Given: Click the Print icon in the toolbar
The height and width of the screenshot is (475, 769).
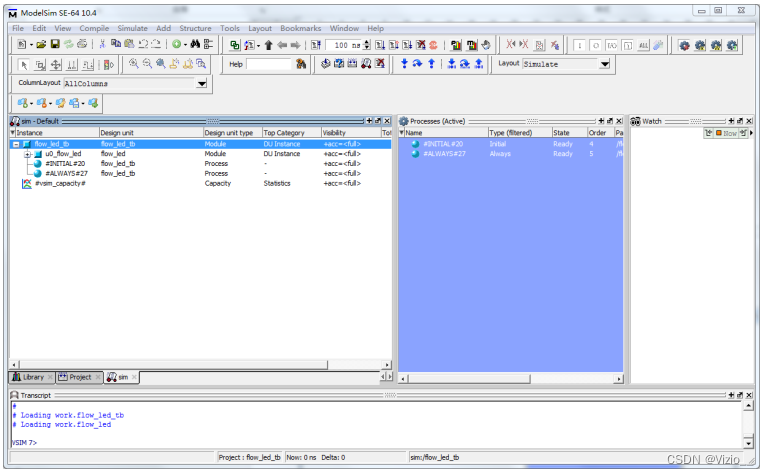Looking at the screenshot, I should click(x=82, y=45).
